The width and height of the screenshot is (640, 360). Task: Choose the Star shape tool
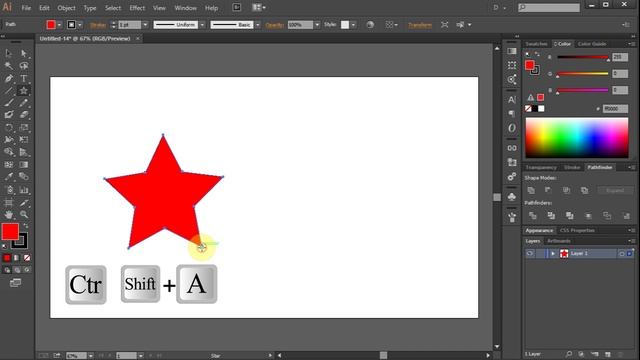[24, 91]
